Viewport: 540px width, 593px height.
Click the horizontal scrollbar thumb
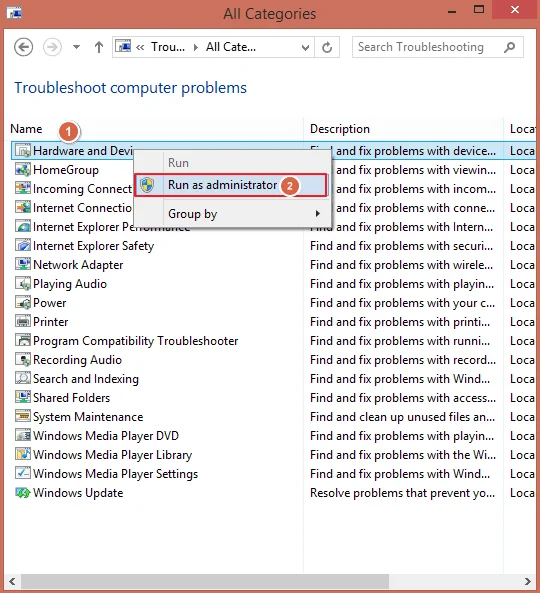[205, 581]
